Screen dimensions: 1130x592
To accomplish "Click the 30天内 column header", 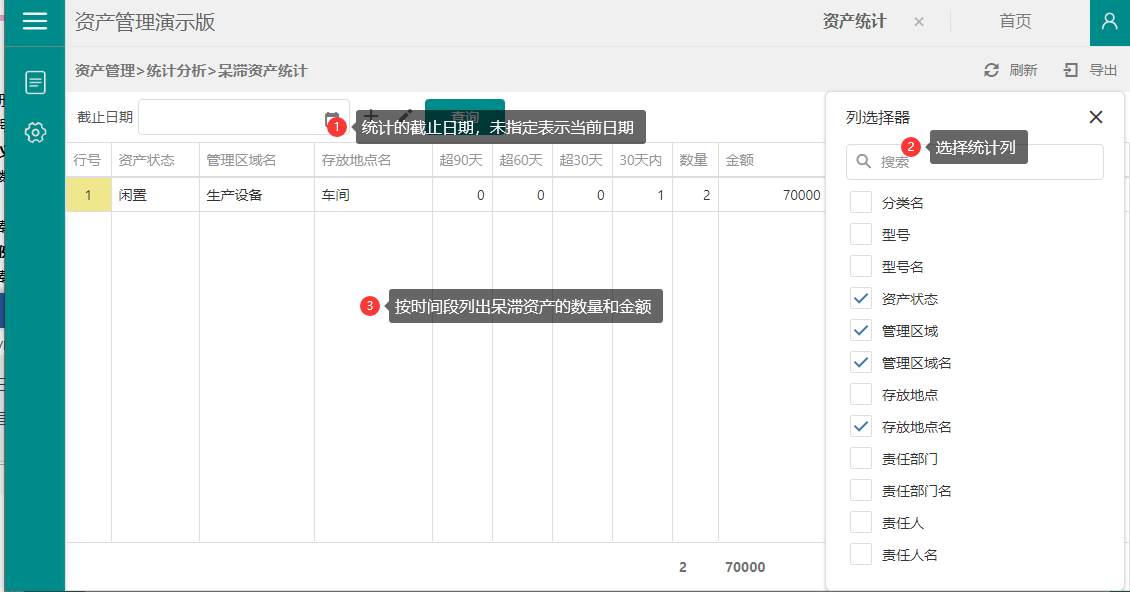I will (642, 160).
